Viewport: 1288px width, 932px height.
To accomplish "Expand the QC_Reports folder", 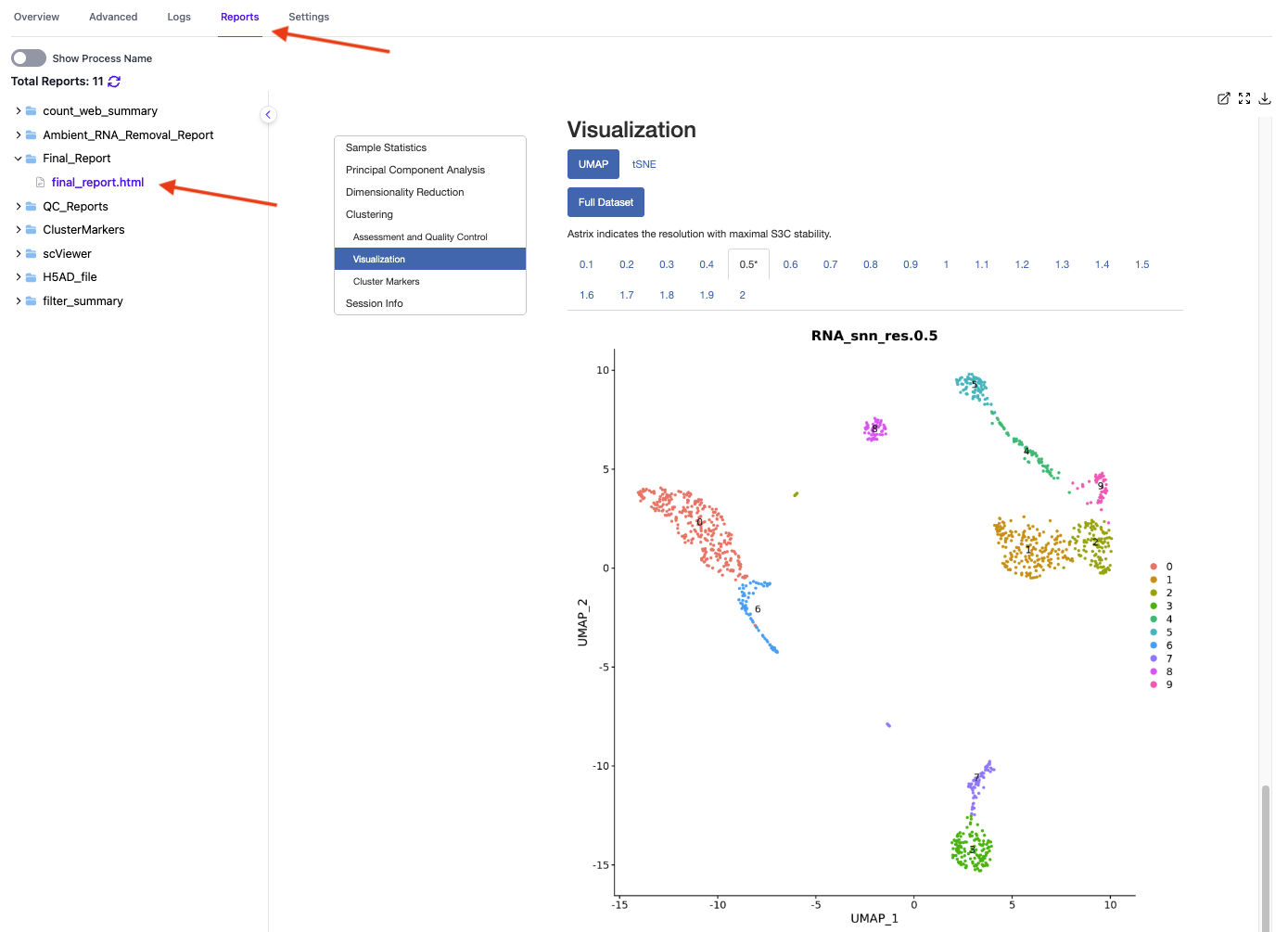I will [x=18, y=207].
